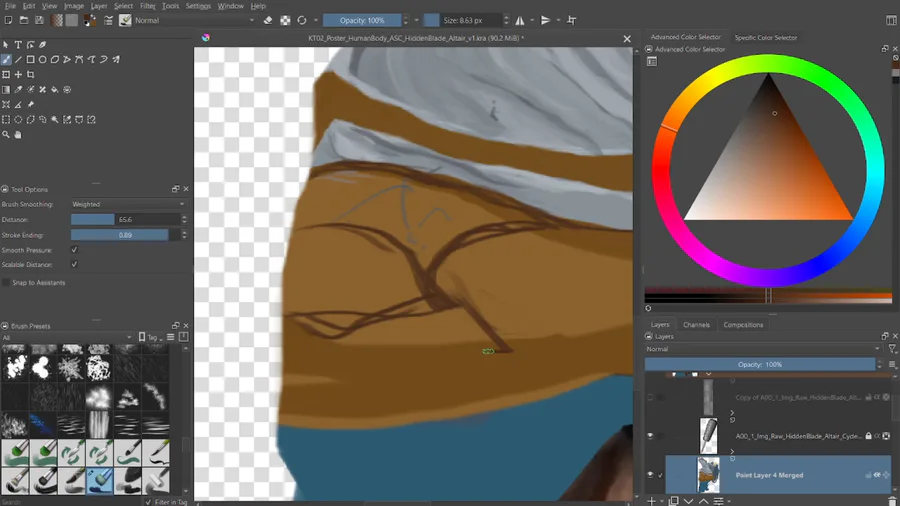Toggle alpha lock on Paint Layer 4 Merged
The width and height of the screenshot is (900, 506).
click(877, 475)
